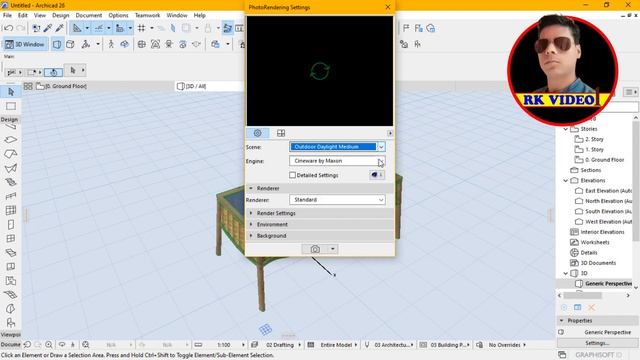Click the Cineware info icon beside Detailed Settings

tap(377, 175)
